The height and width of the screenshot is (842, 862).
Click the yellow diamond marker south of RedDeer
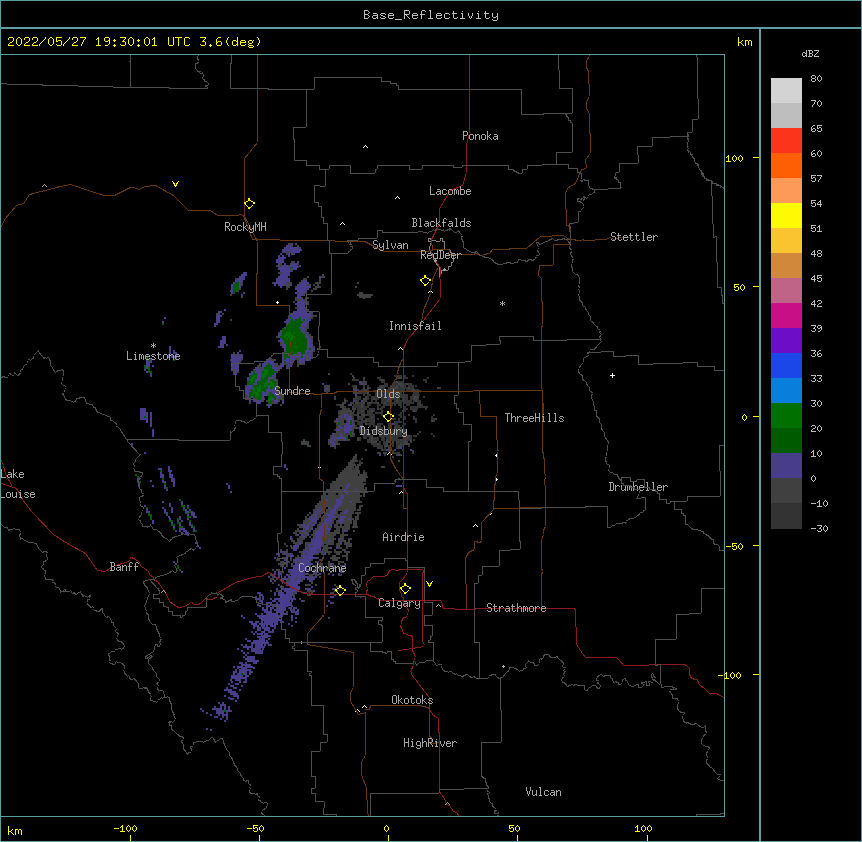426,281
